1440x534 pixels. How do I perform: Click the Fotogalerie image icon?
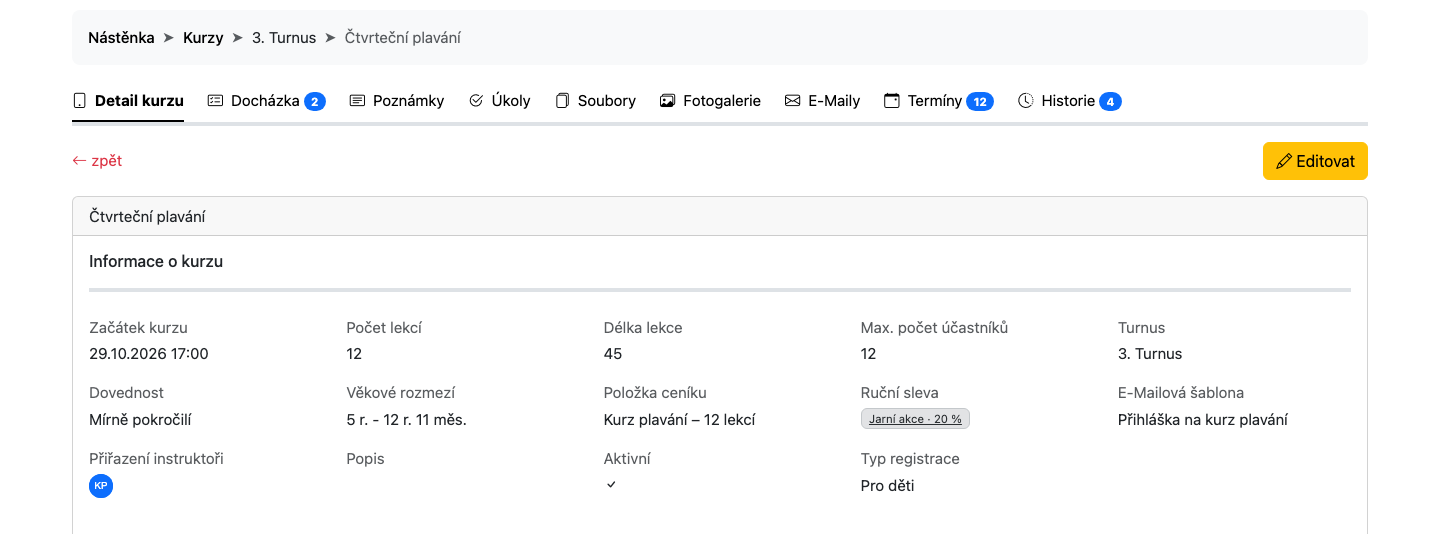[668, 101]
